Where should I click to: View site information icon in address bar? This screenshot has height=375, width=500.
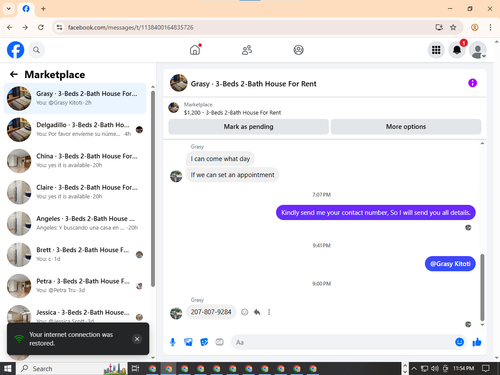click(59, 27)
